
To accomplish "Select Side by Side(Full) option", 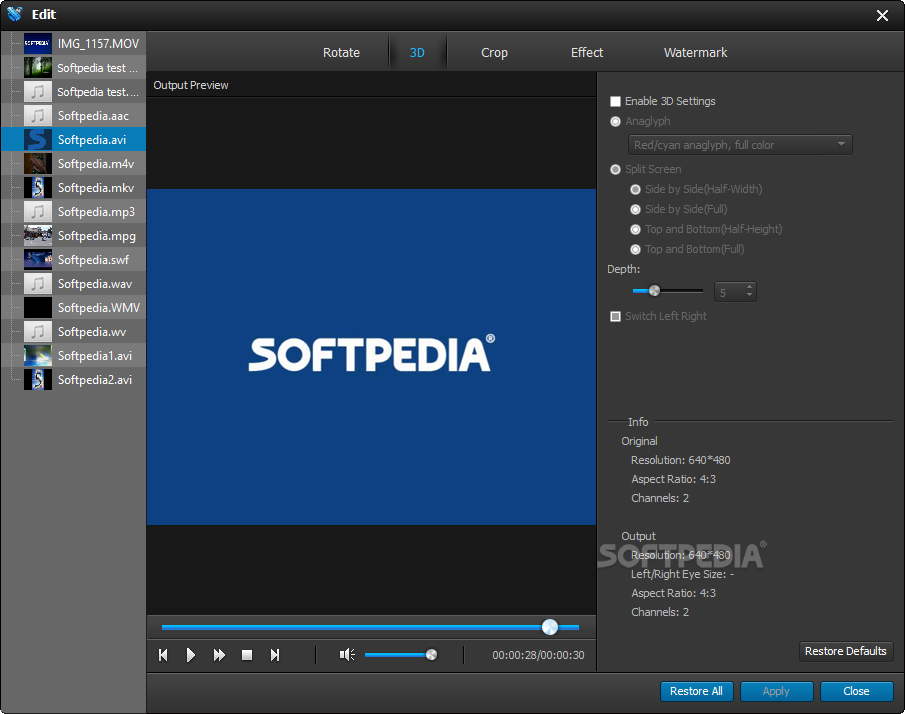I will (635, 210).
